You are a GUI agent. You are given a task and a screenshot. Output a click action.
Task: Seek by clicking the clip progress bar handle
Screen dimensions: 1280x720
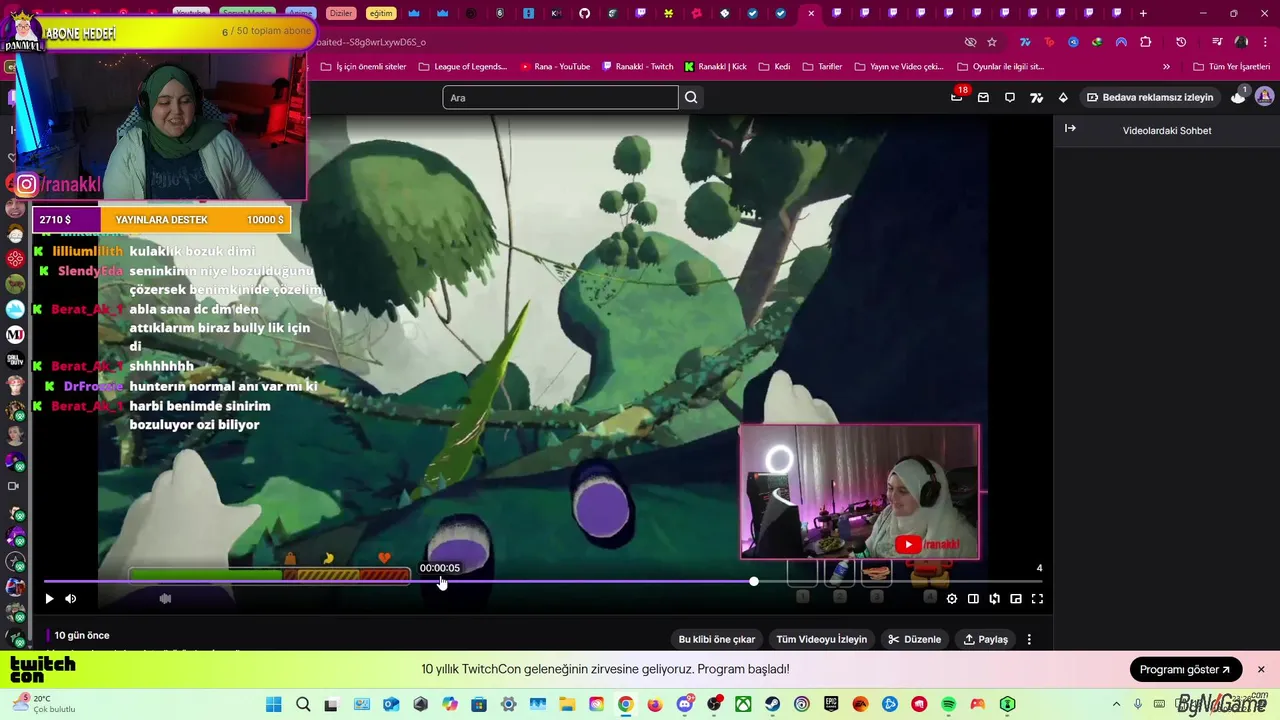754,581
